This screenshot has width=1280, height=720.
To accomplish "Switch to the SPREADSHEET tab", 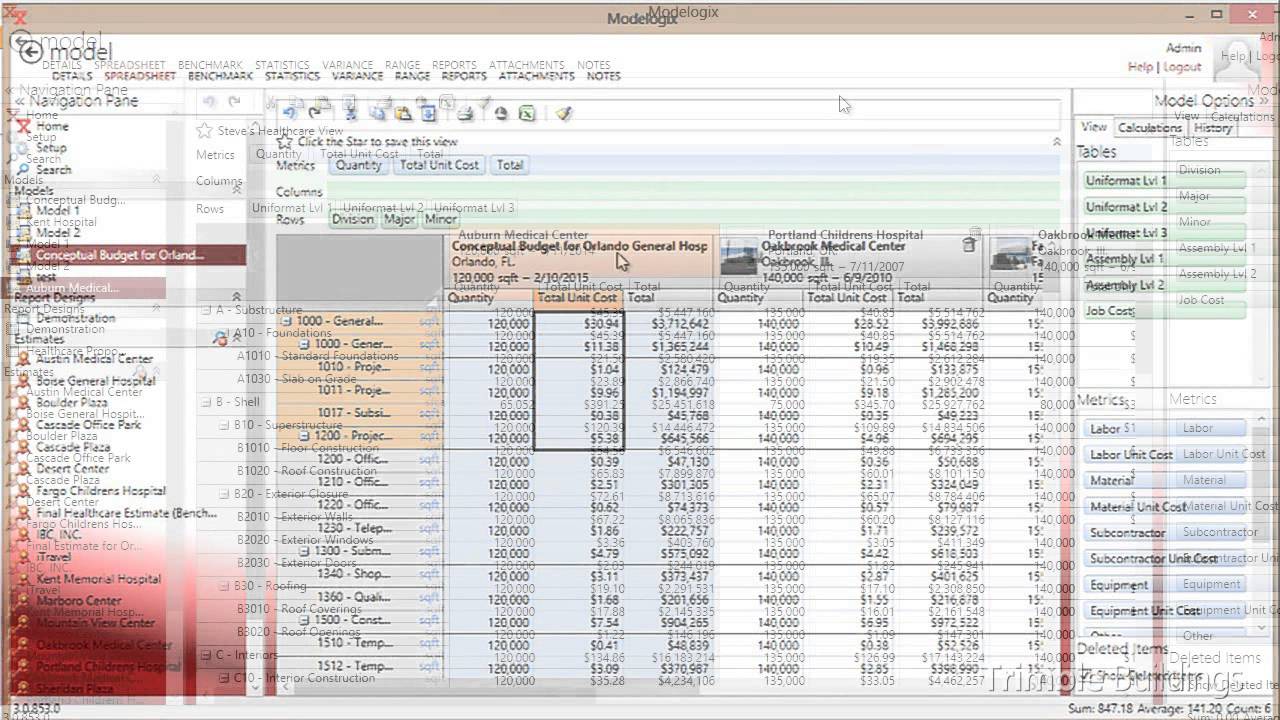I will click(140, 76).
